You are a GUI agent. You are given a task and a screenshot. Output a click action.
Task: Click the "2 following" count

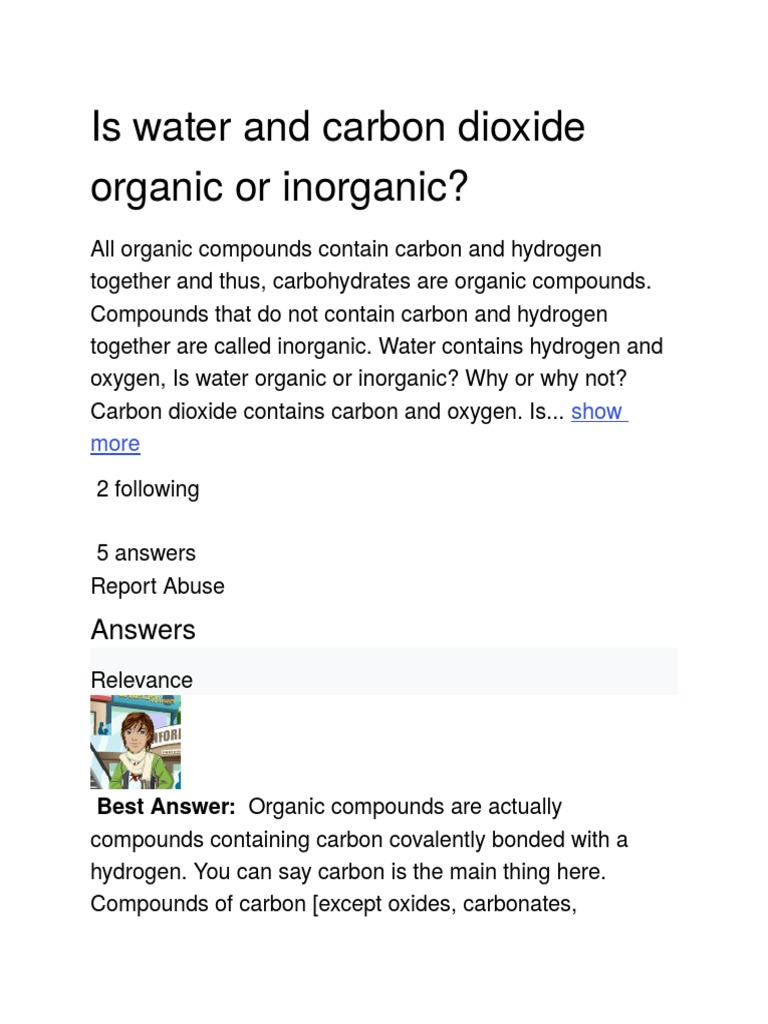click(x=147, y=489)
